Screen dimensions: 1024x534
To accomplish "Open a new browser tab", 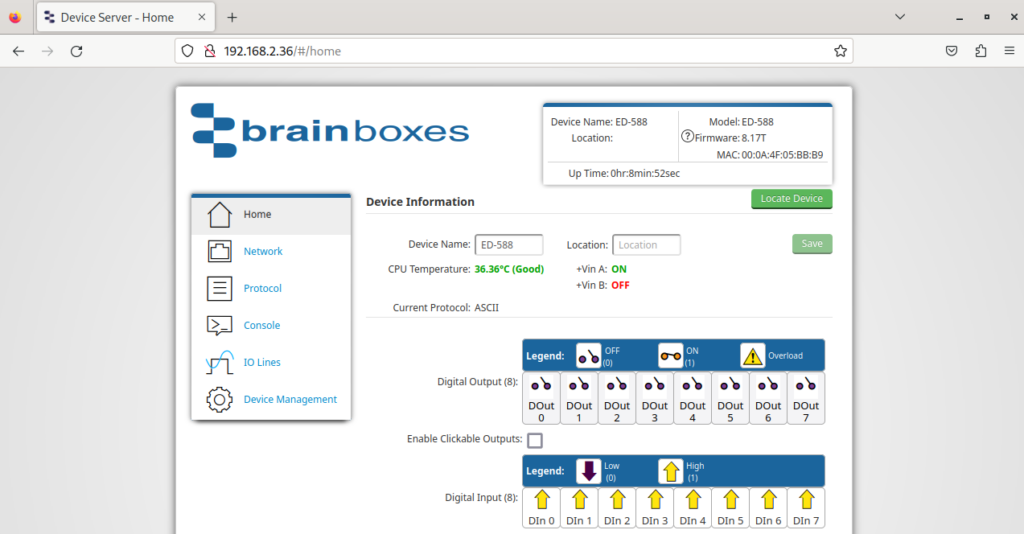I will click(x=232, y=18).
